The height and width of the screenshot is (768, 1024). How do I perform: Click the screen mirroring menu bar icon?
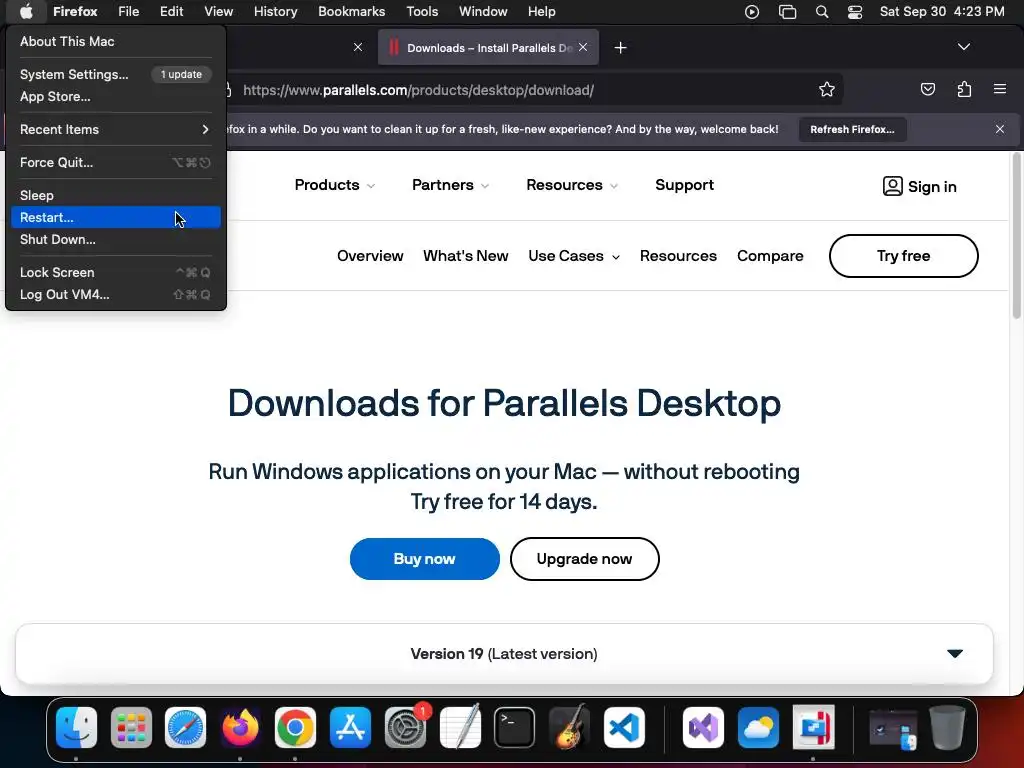tap(788, 12)
